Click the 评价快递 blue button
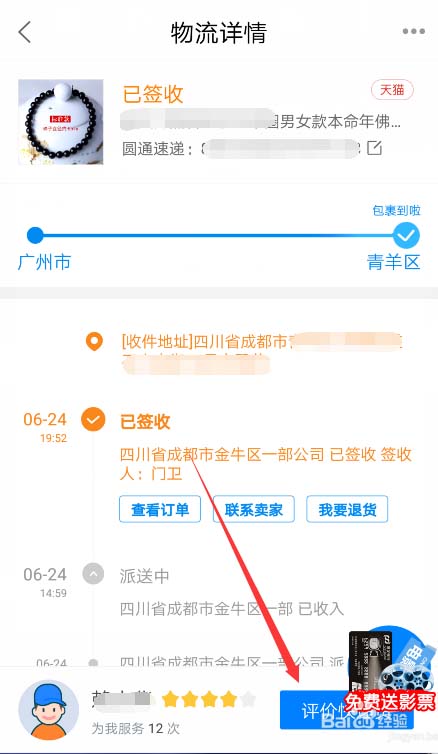This screenshot has height=754, width=438. (347, 710)
